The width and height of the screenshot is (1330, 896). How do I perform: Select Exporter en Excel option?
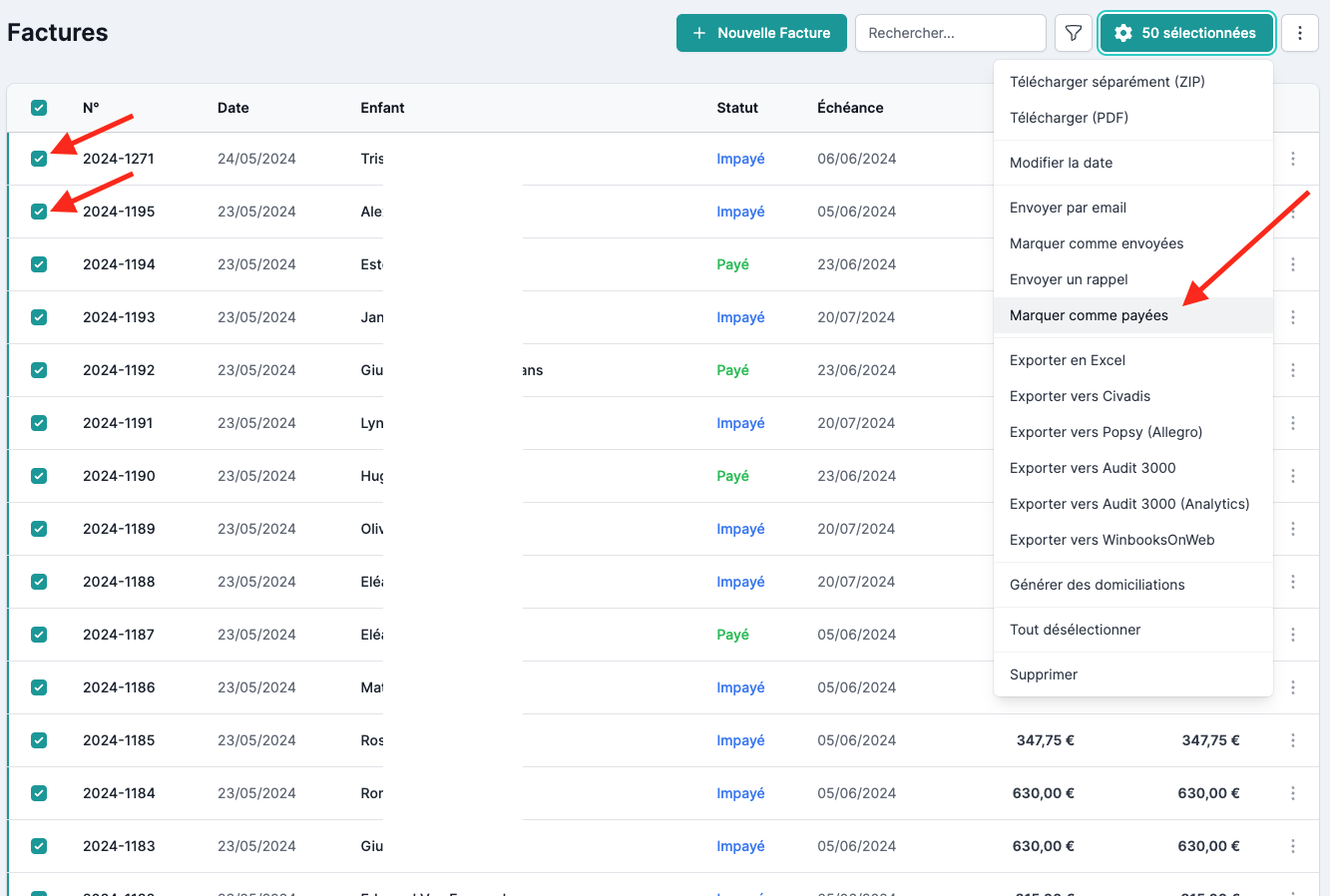tap(1067, 360)
